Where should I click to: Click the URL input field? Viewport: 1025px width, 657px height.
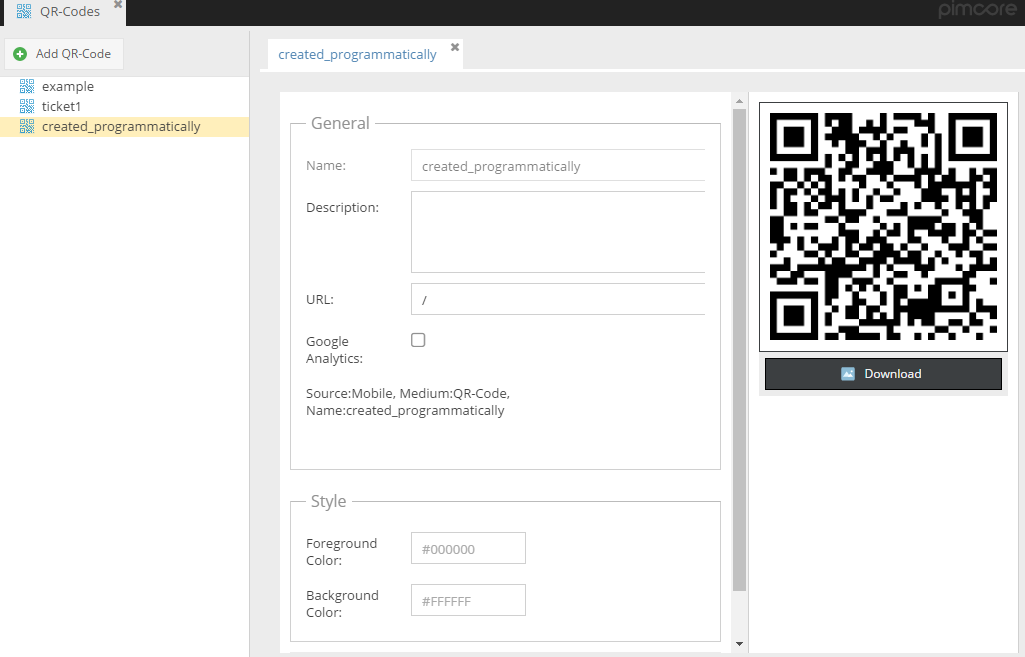click(x=558, y=299)
